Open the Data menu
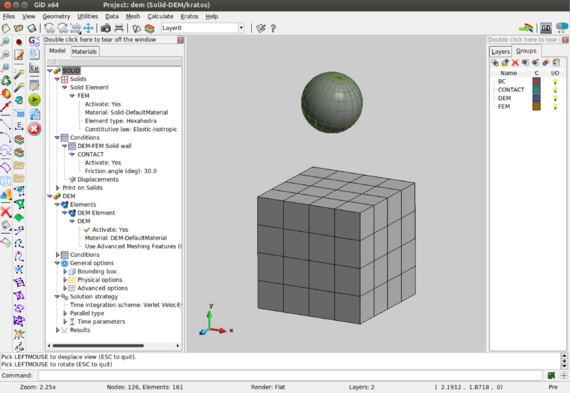The height and width of the screenshot is (393, 570). [x=112, y=16]
